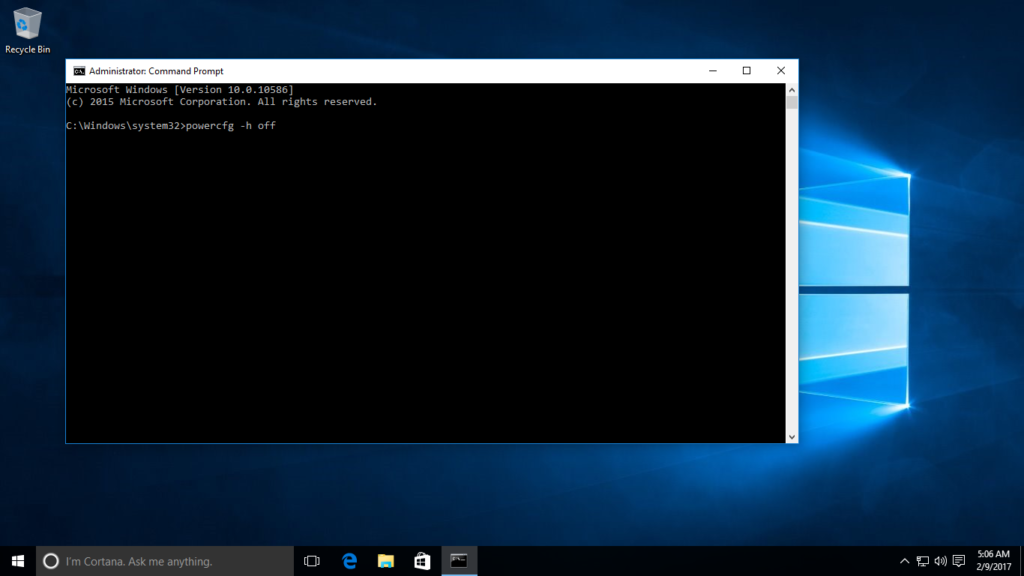This screenshot has height=576, width=1024.
Task: Click the Show Desktop sliver at taskbar end
Action: coord(1021,561)
